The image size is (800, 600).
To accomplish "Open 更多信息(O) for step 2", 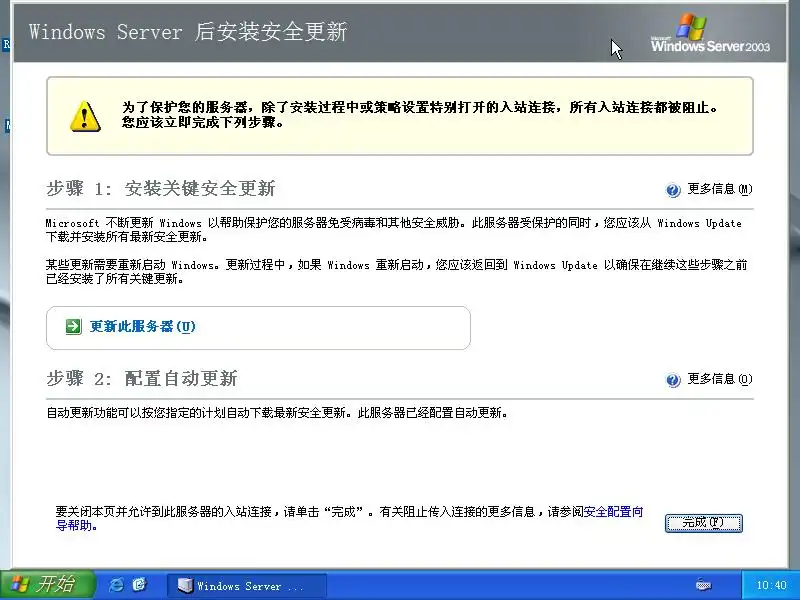I will coord(719,379).
